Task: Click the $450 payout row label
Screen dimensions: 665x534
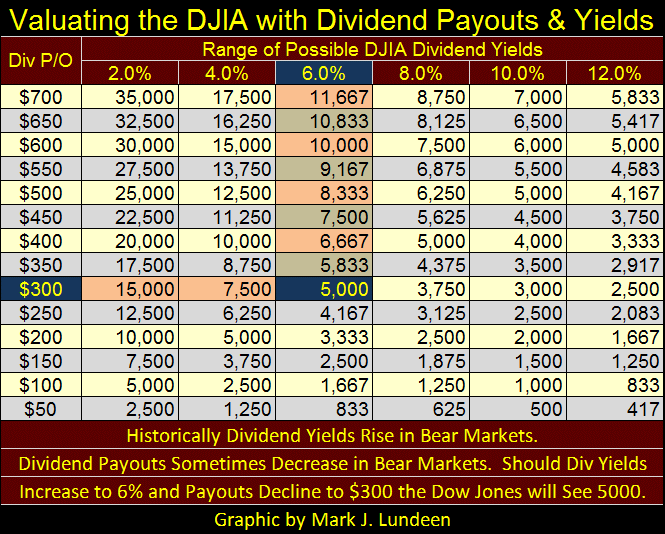Action: pyautogui.click(x=41, y=217)
